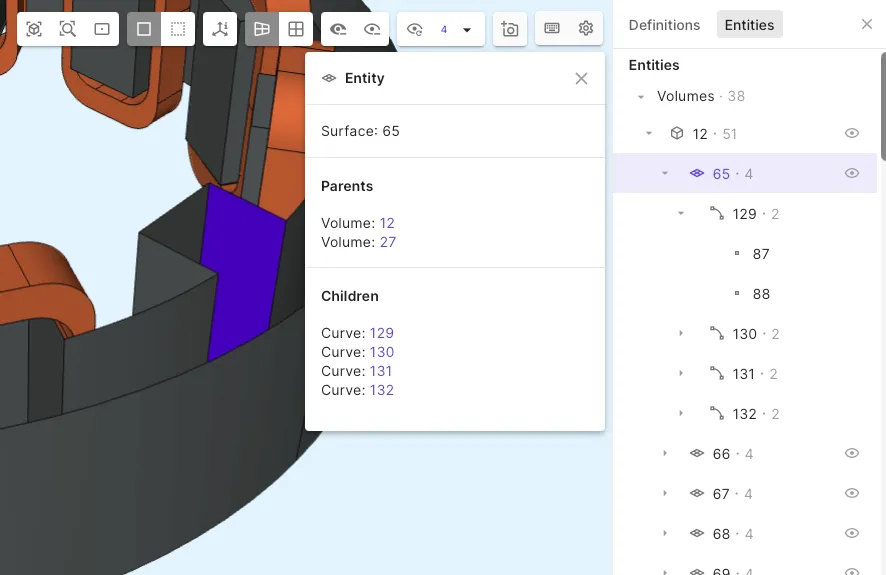Toggle visibility of surface 68
This screenshot has width=886, height=575.
tap(852, 533)
